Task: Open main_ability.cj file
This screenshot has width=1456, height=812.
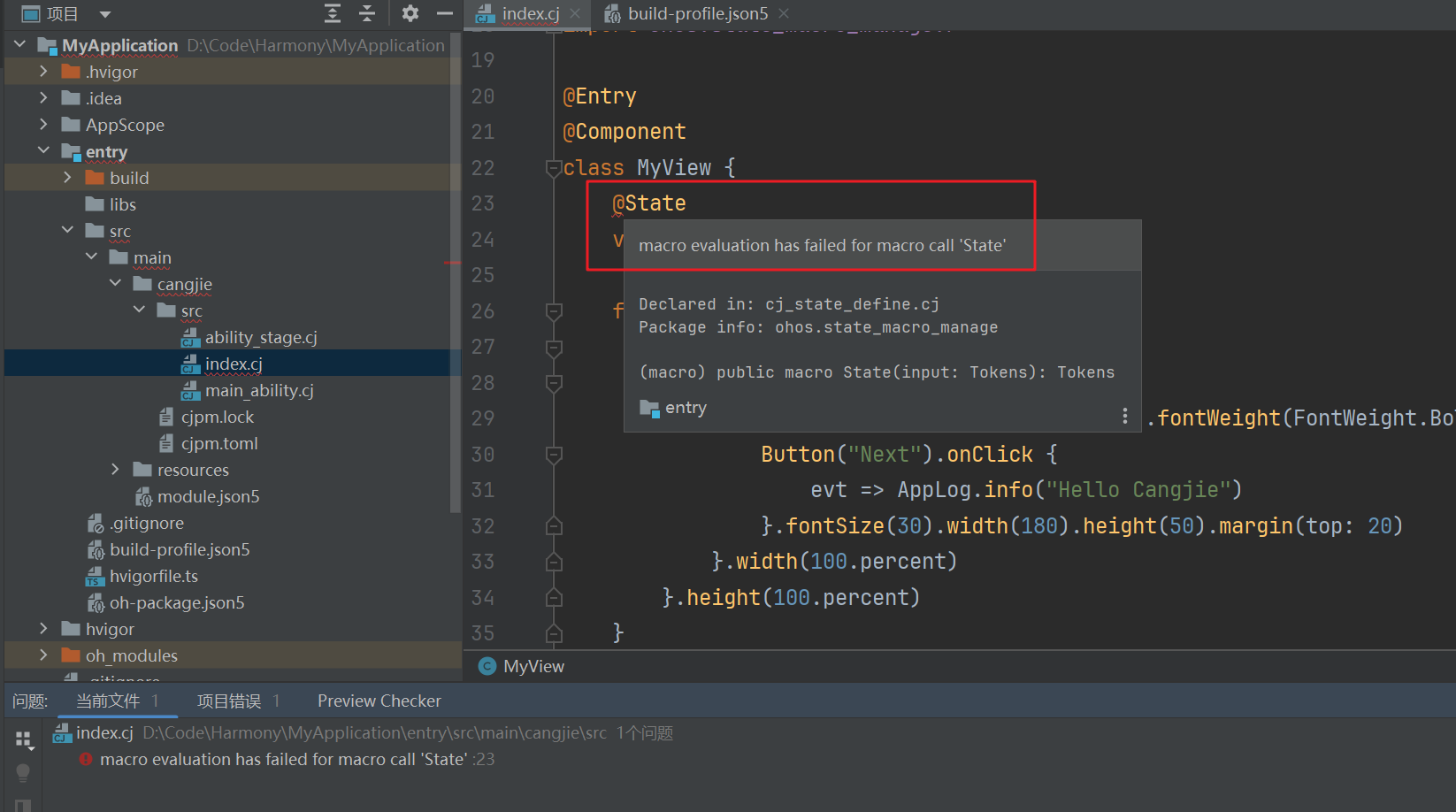Action: [259, 390]
